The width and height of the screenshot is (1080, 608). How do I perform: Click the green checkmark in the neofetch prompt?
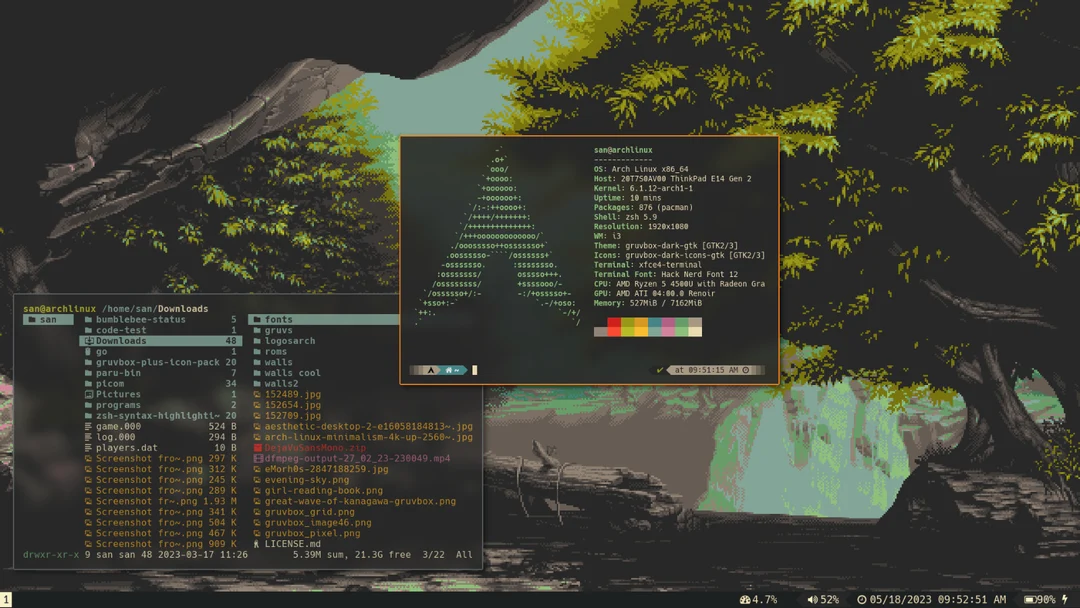(661, 369)
